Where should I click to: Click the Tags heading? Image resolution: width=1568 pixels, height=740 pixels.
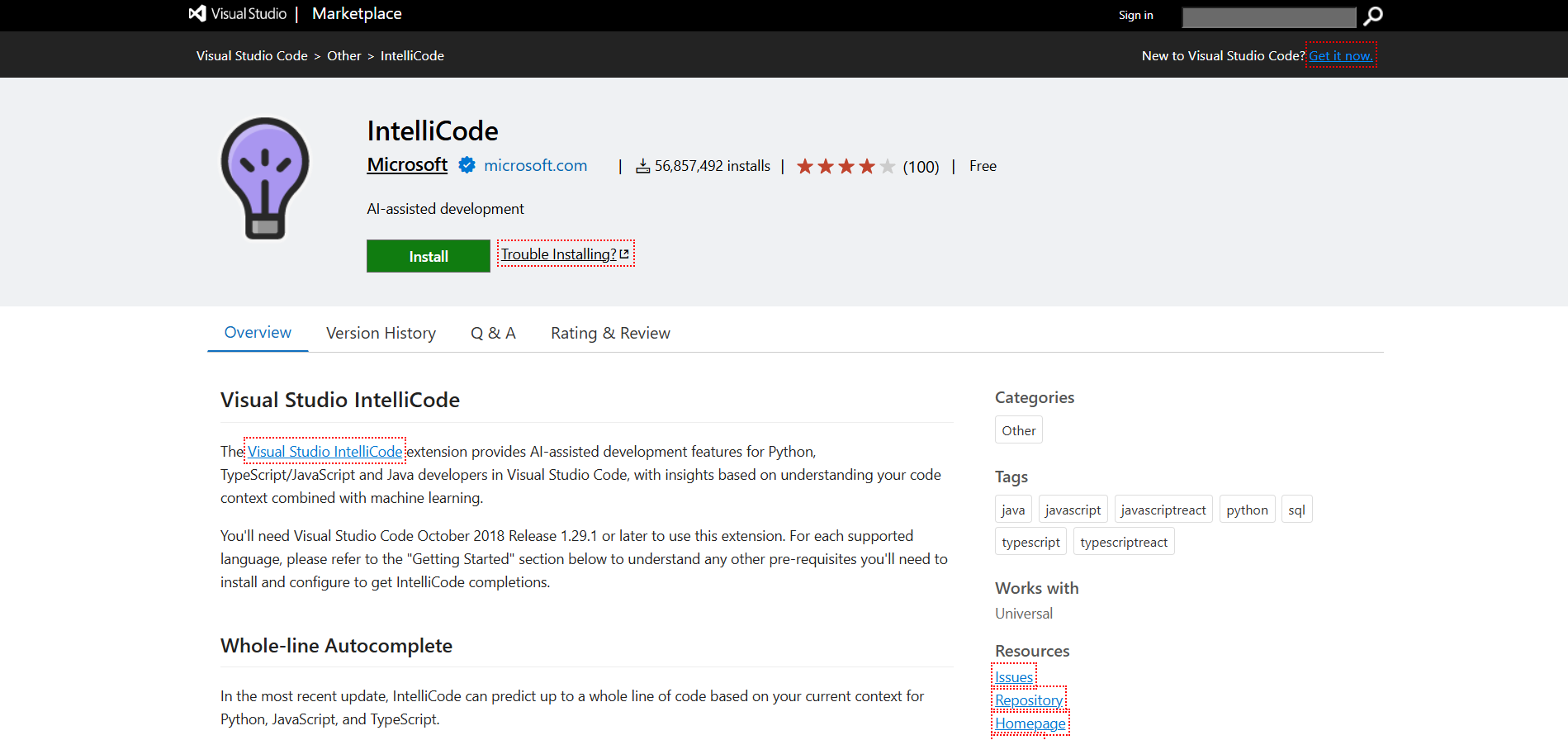tap(1011, 477)
